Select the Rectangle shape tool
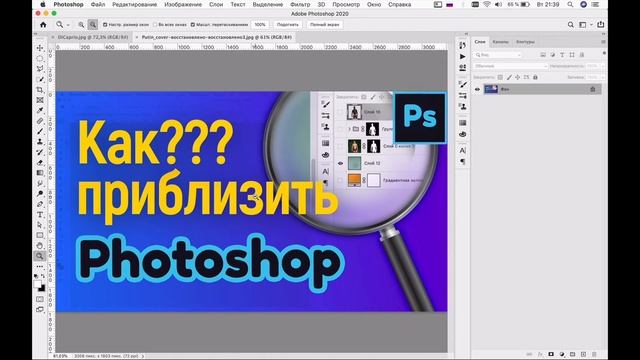Image resolution: width=640 pixels, height=360 pixels. [x=40, y=235]
